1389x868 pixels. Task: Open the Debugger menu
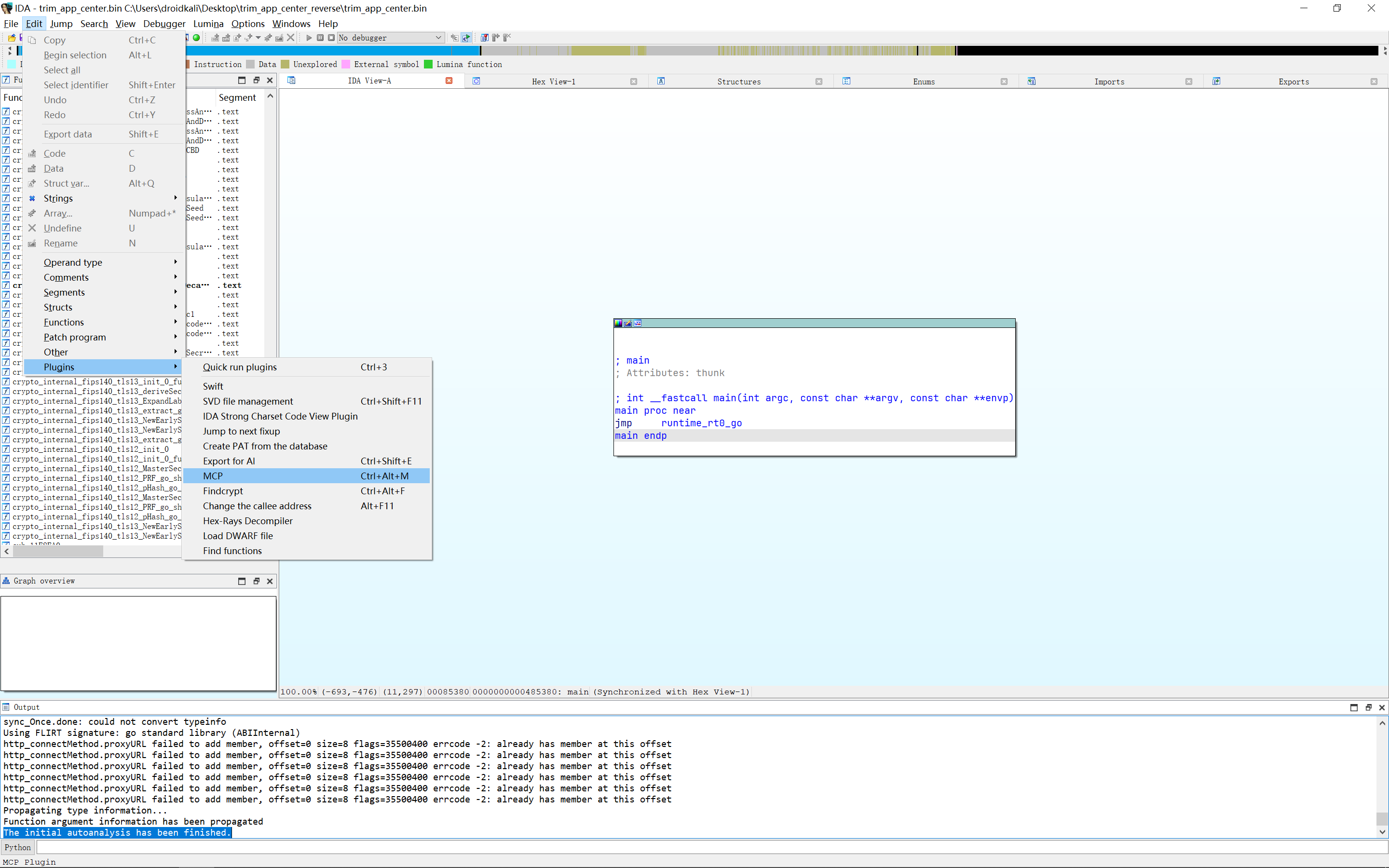164,24
